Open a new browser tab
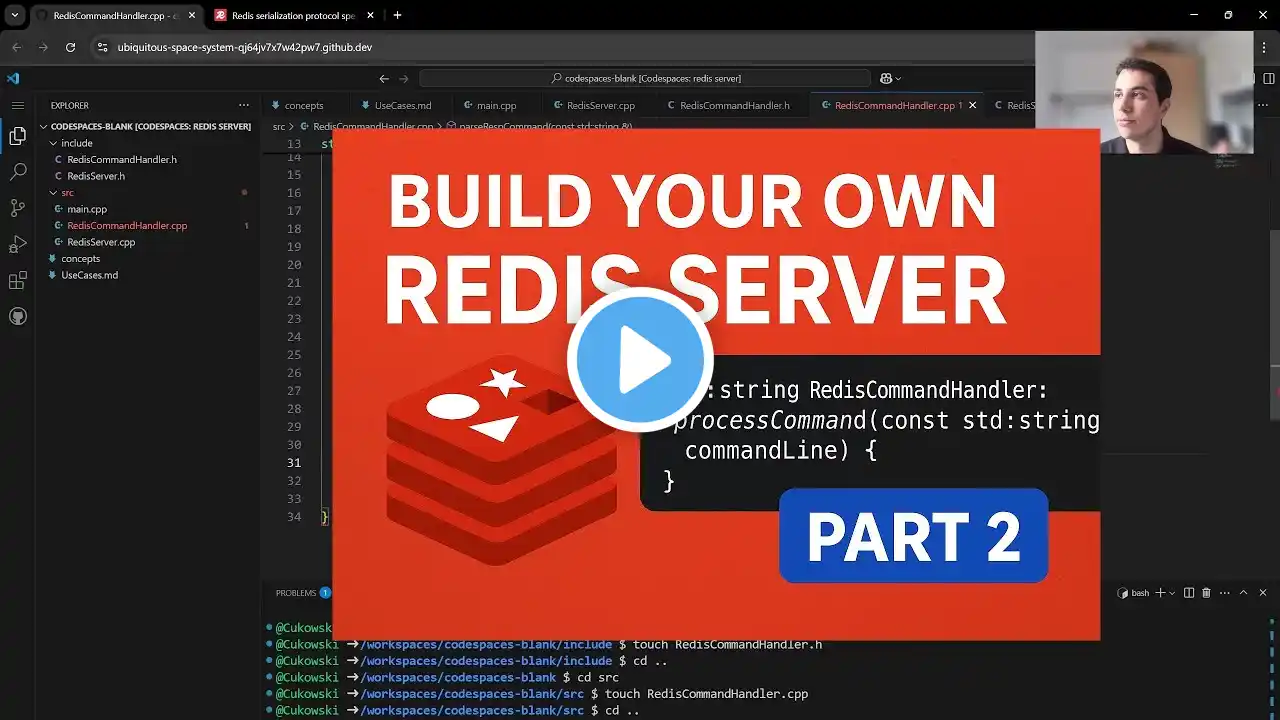This screenshot has height=720, width=1280. [x=397, y=15]
